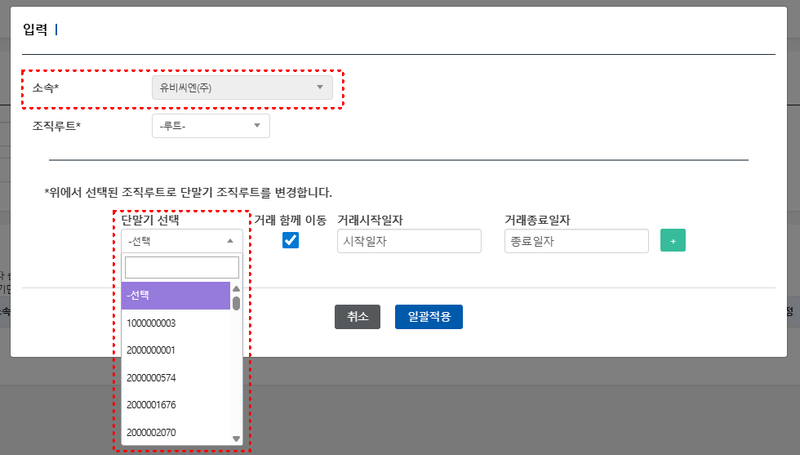Focus the terminal dropdown search box

tap(181, 267)
